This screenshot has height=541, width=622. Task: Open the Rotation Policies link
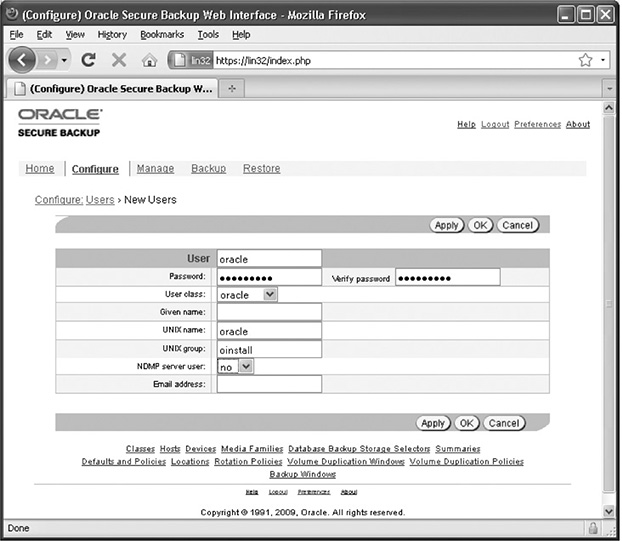point(248,462)
